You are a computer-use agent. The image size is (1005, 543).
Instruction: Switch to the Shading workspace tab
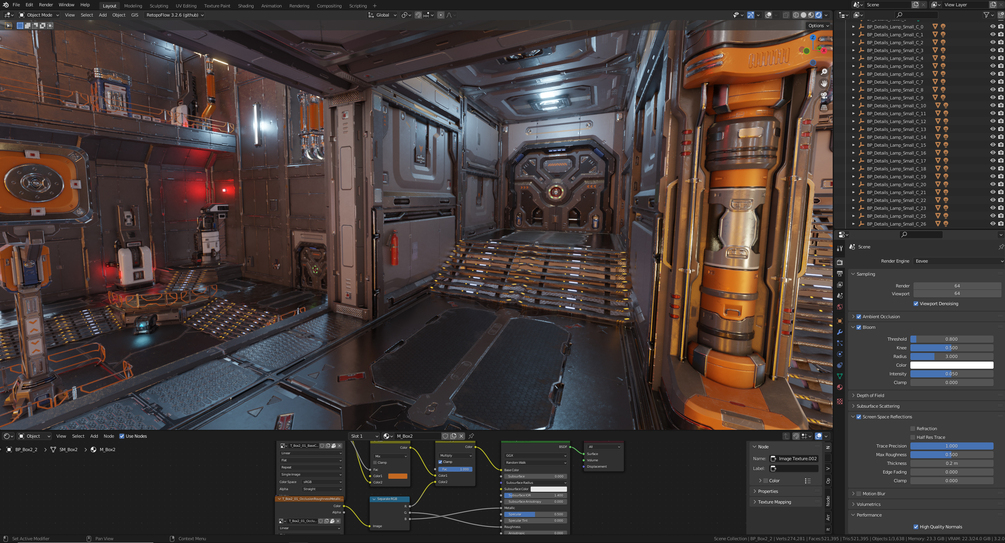pos(245,6)
